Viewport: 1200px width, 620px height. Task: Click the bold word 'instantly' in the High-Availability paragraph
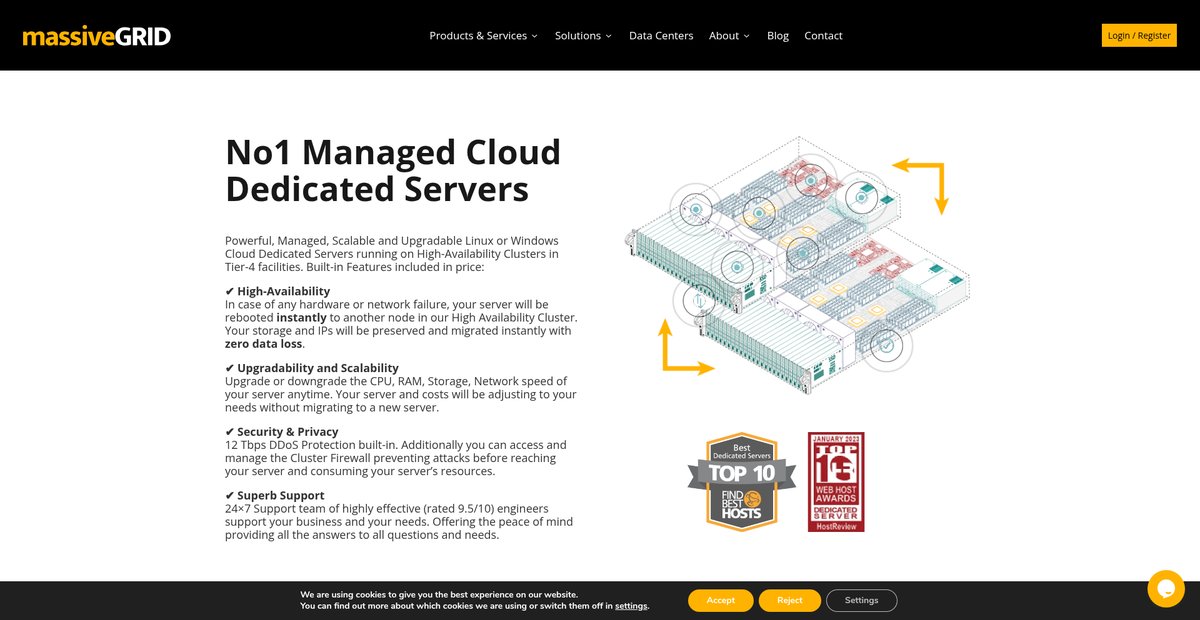click(301, 317)
